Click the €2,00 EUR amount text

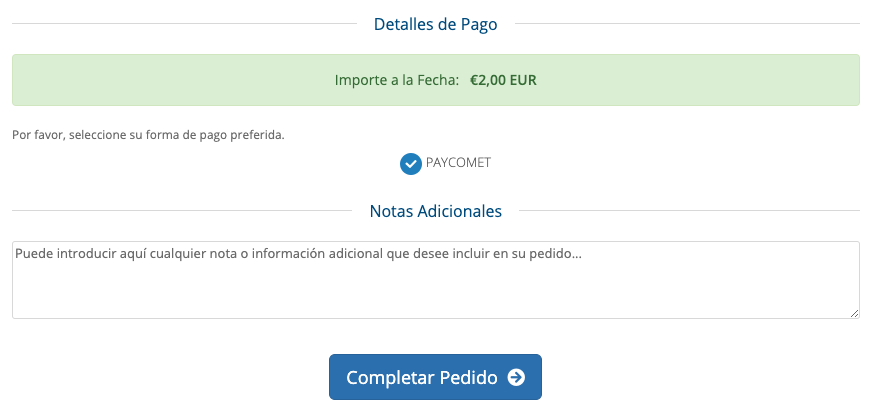coord(503,80)
